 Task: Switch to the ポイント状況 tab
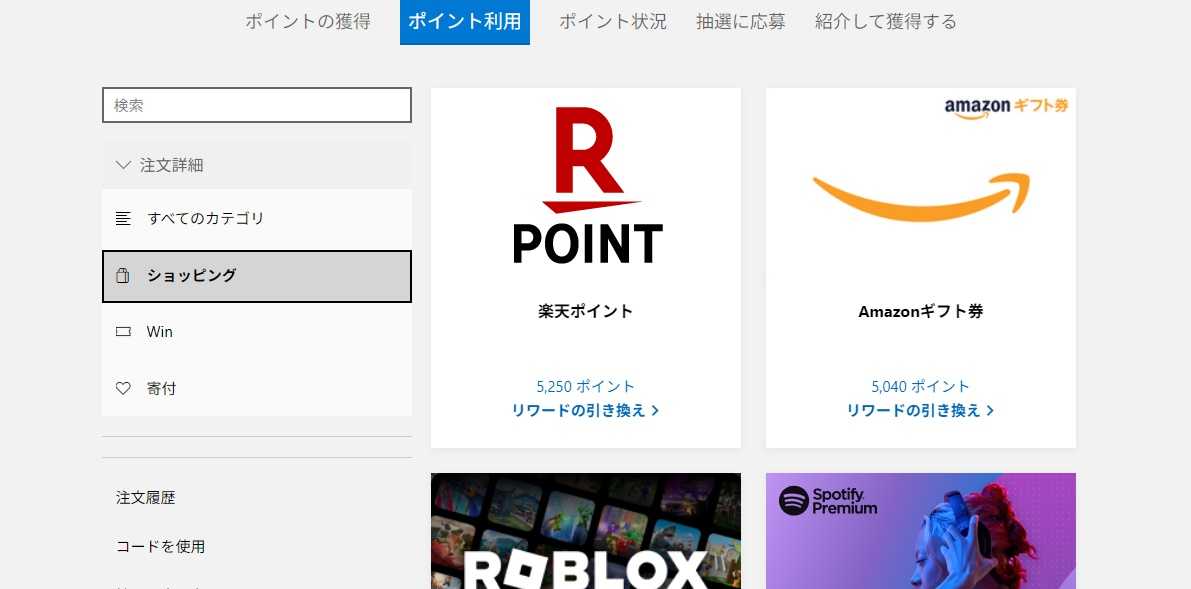tap(613, 21)
